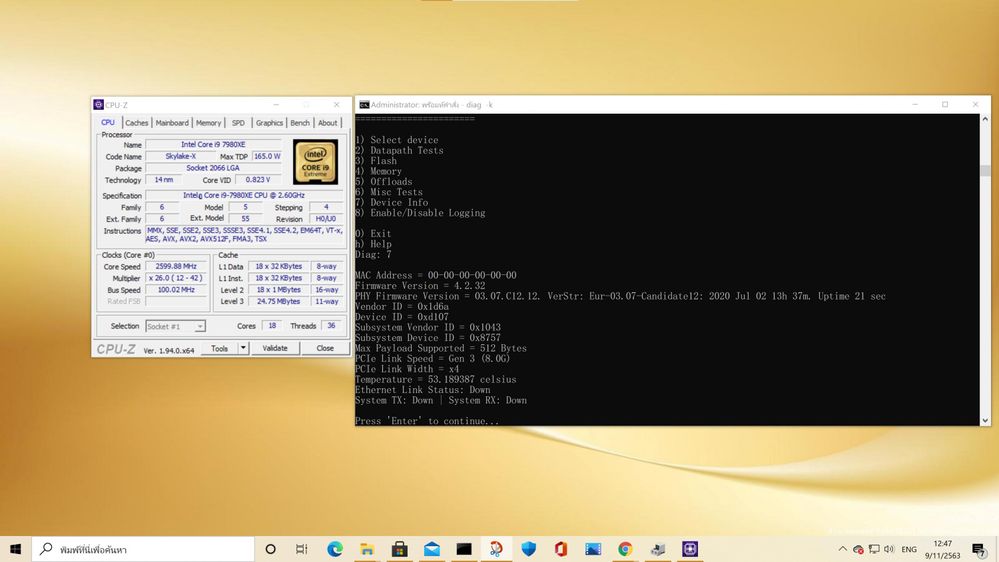Image resolution: width=999 pixels, height=562 pixels.
Task: Change ENG input language indicator
Action: 909,549
